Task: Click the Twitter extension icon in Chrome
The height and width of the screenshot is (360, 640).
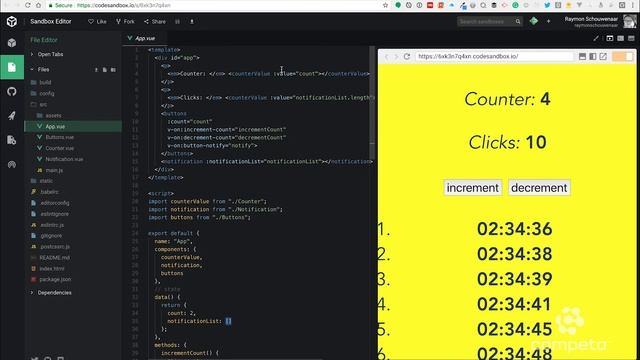Action: (547, 5)
